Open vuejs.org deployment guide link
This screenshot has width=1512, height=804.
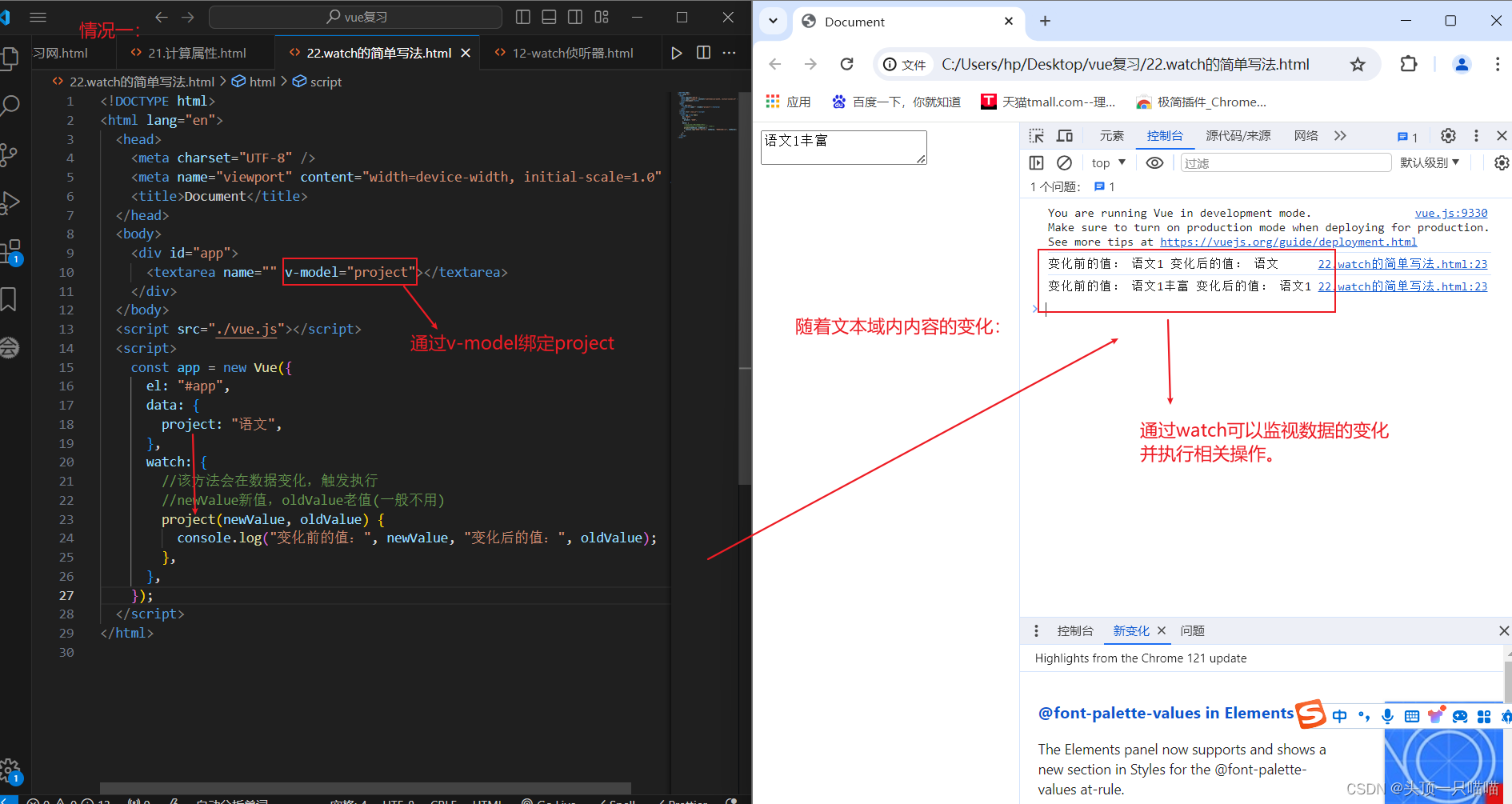(x=1288, y=242)
